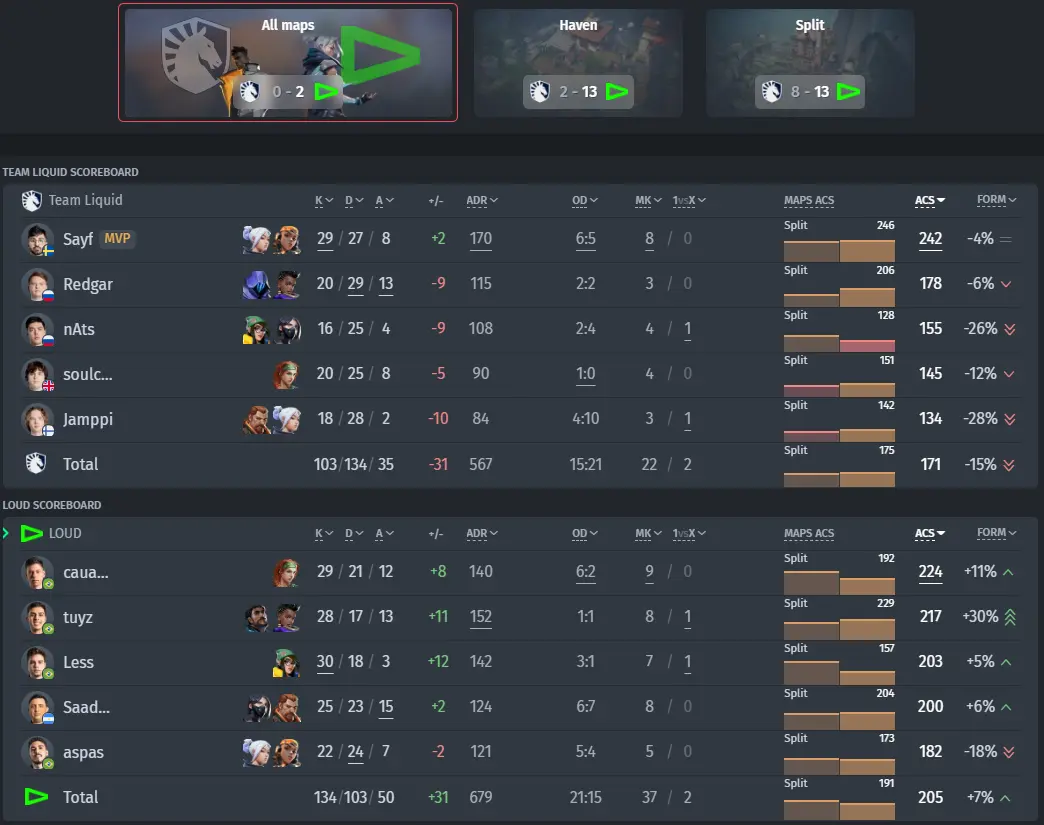Click the agent icon next to soulc...
Viewport: 1044px width, 825px height.
286,374
